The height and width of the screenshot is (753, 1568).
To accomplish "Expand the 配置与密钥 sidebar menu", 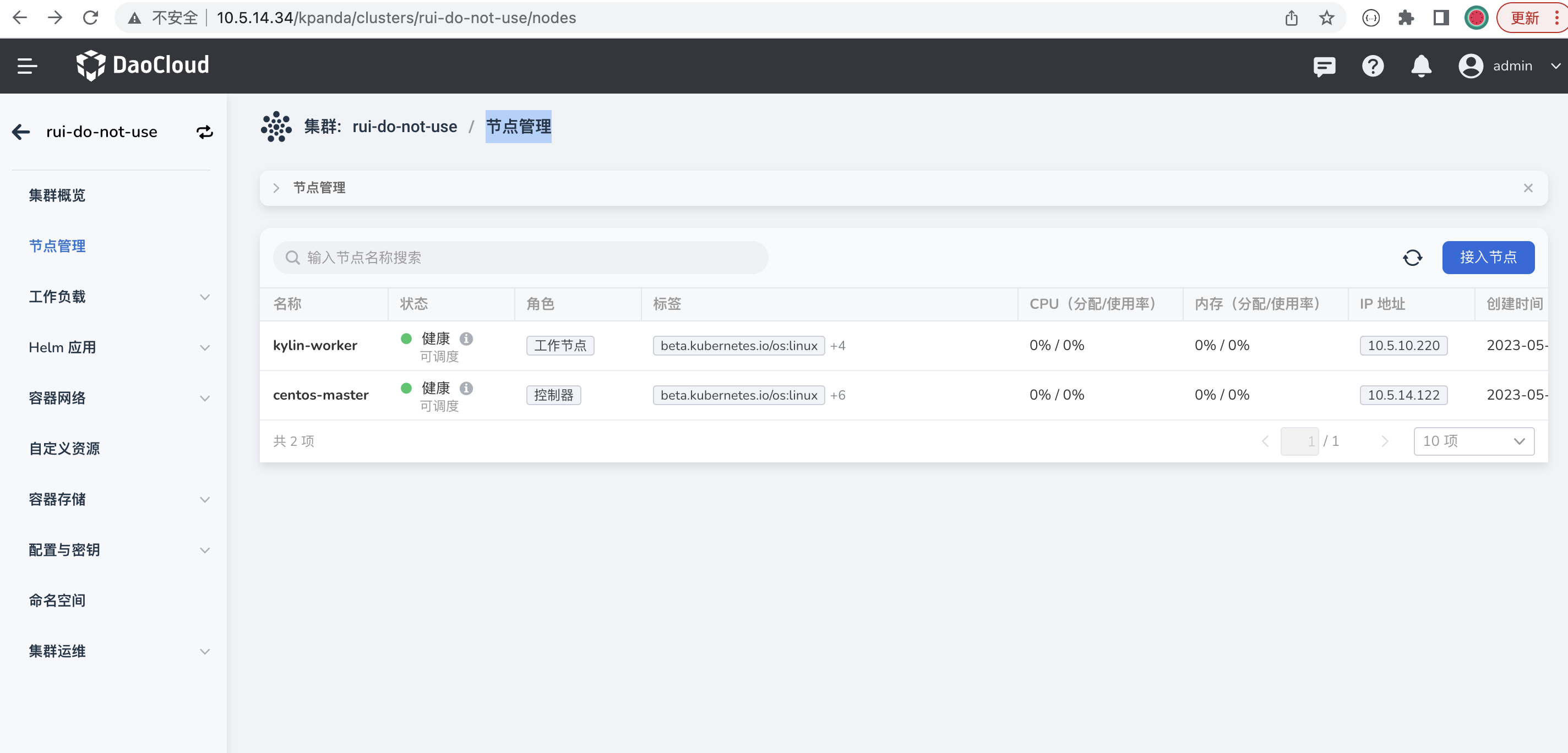I will (x=119, y=550).
